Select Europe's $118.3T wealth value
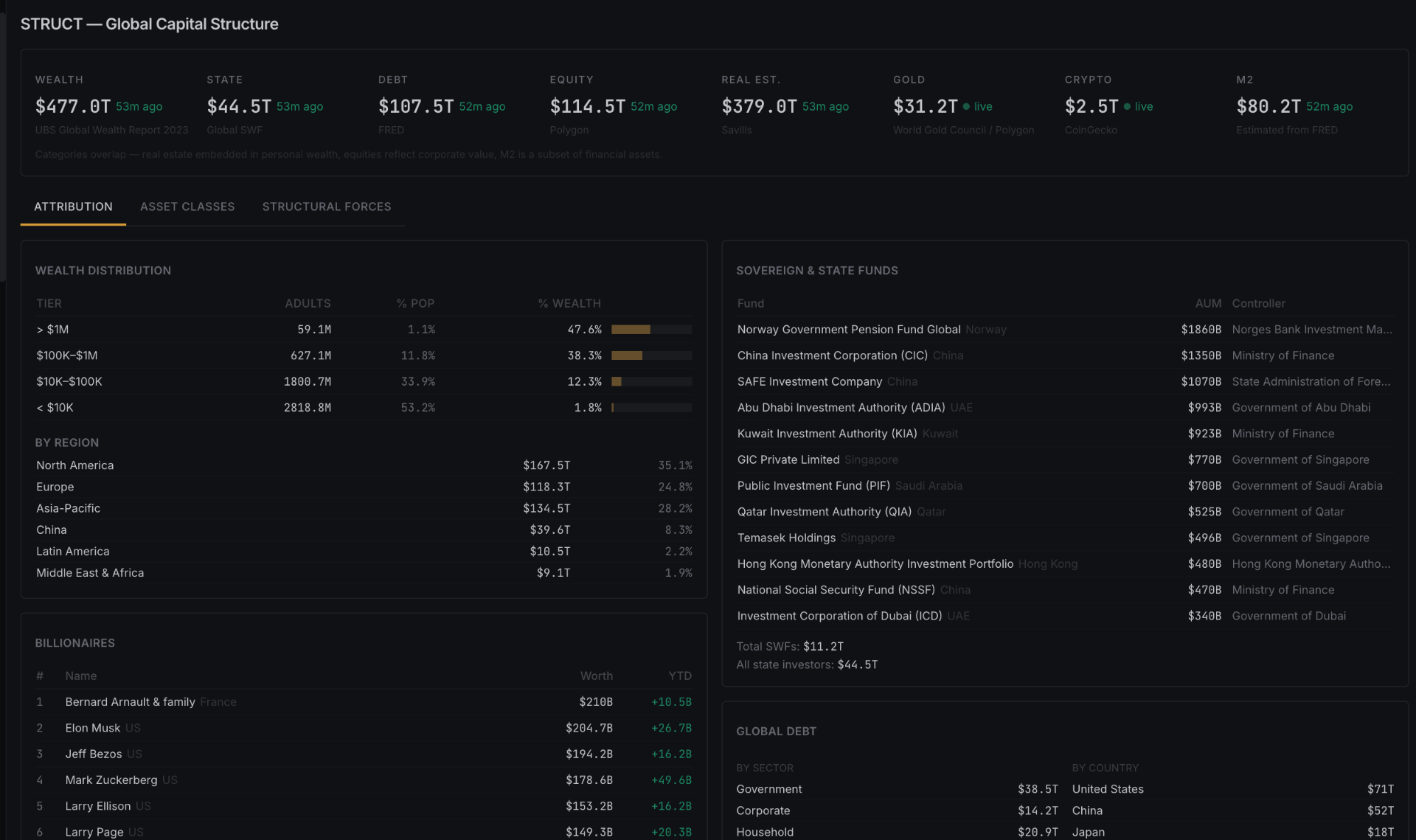 click(546, 487)
